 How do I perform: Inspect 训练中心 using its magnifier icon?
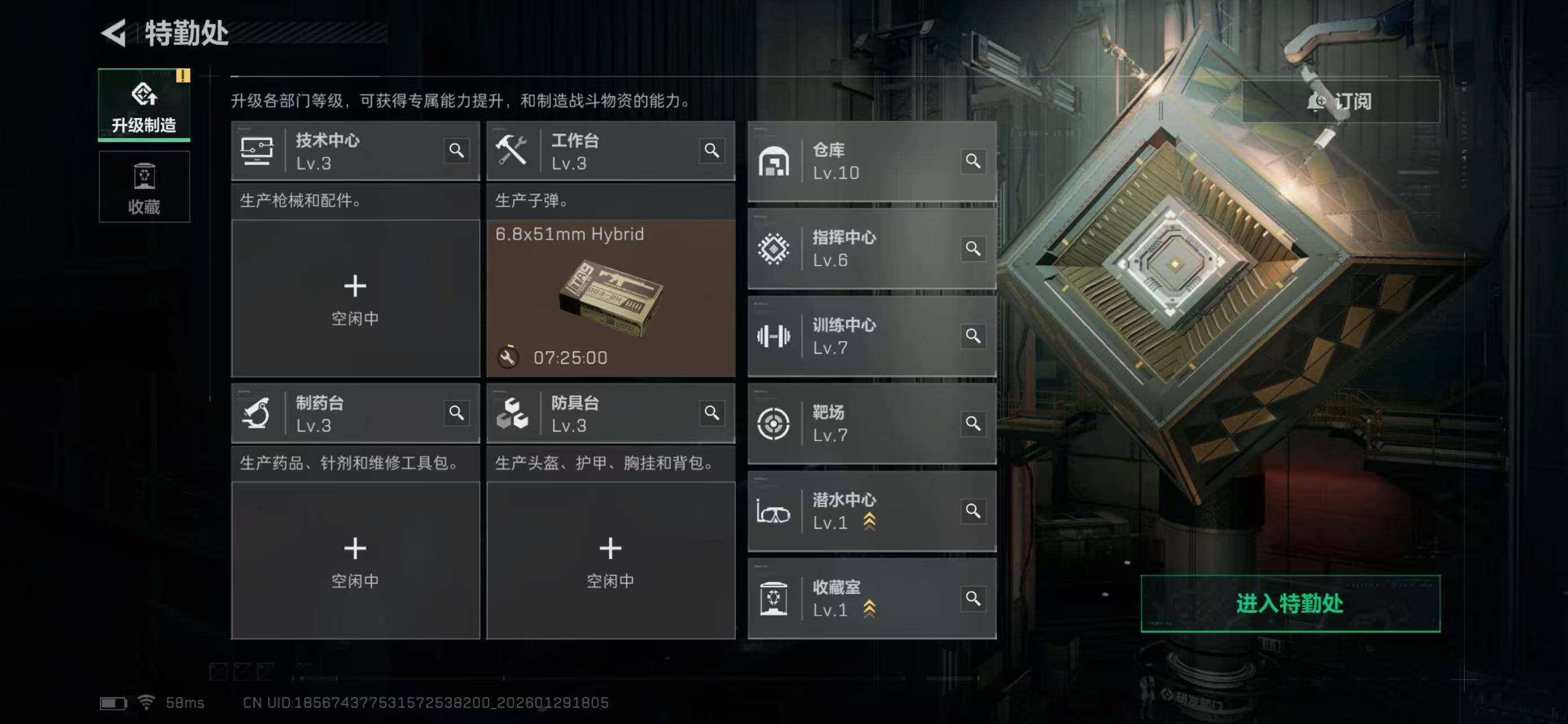(973, 336)
